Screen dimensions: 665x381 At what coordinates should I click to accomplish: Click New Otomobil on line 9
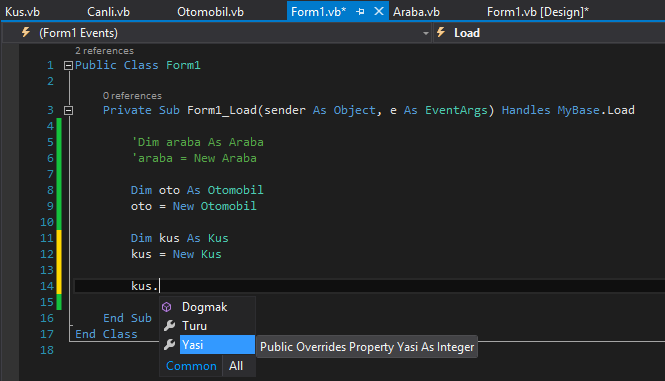(215, 206)
